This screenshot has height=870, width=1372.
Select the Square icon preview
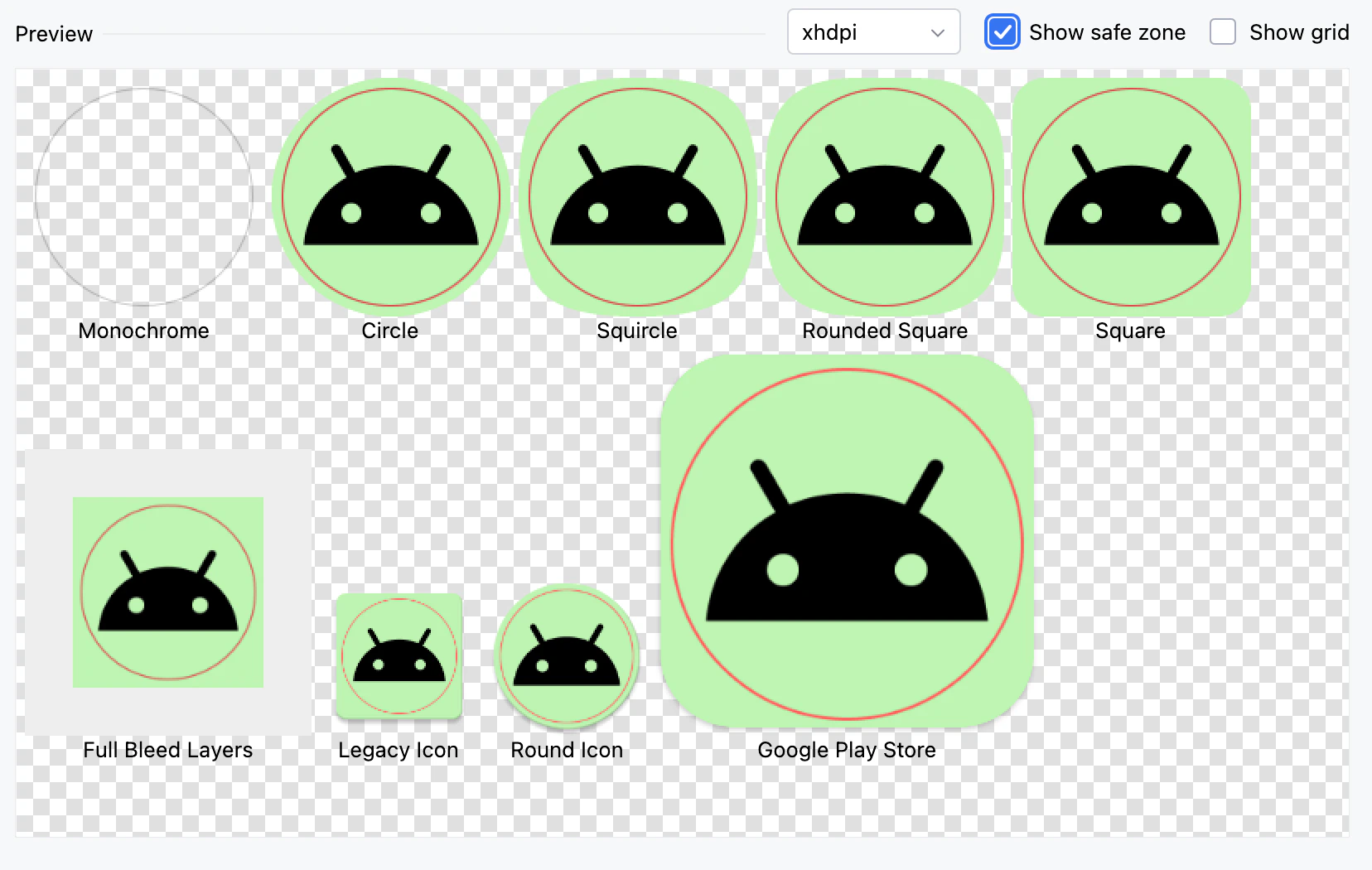click(x=1132, y=197)
